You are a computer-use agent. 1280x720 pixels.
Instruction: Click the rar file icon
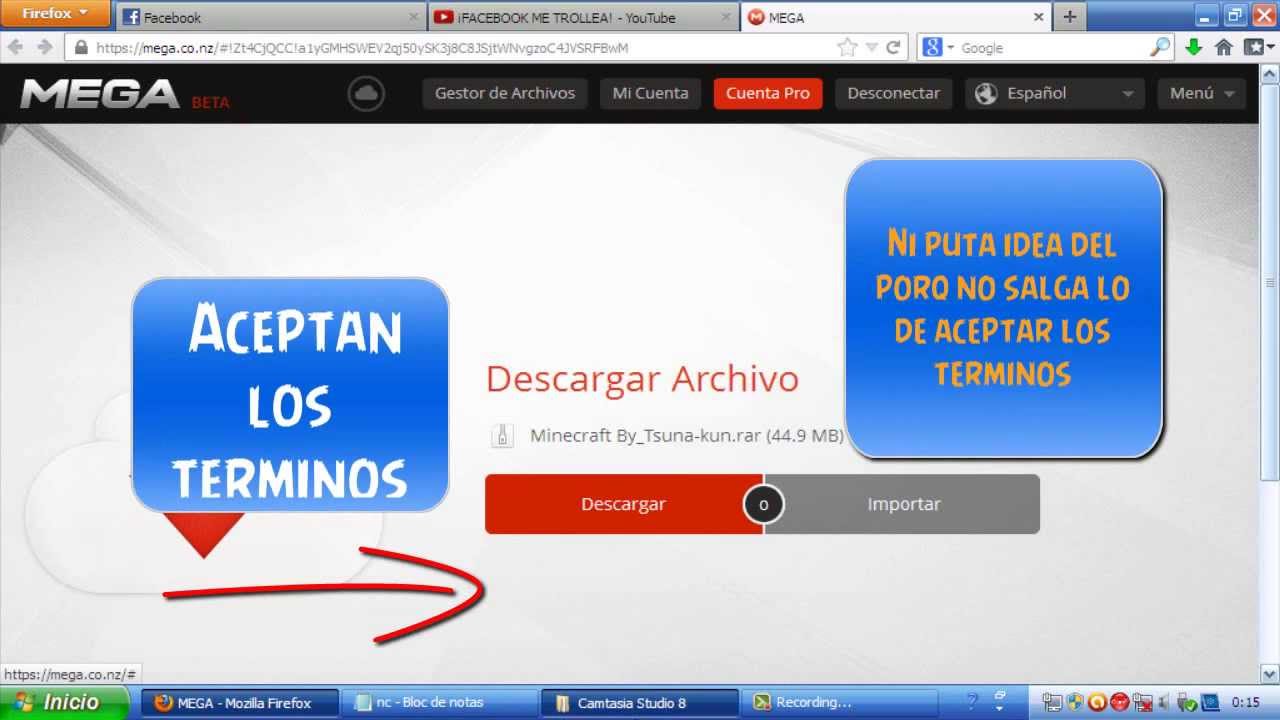point(502,435)
